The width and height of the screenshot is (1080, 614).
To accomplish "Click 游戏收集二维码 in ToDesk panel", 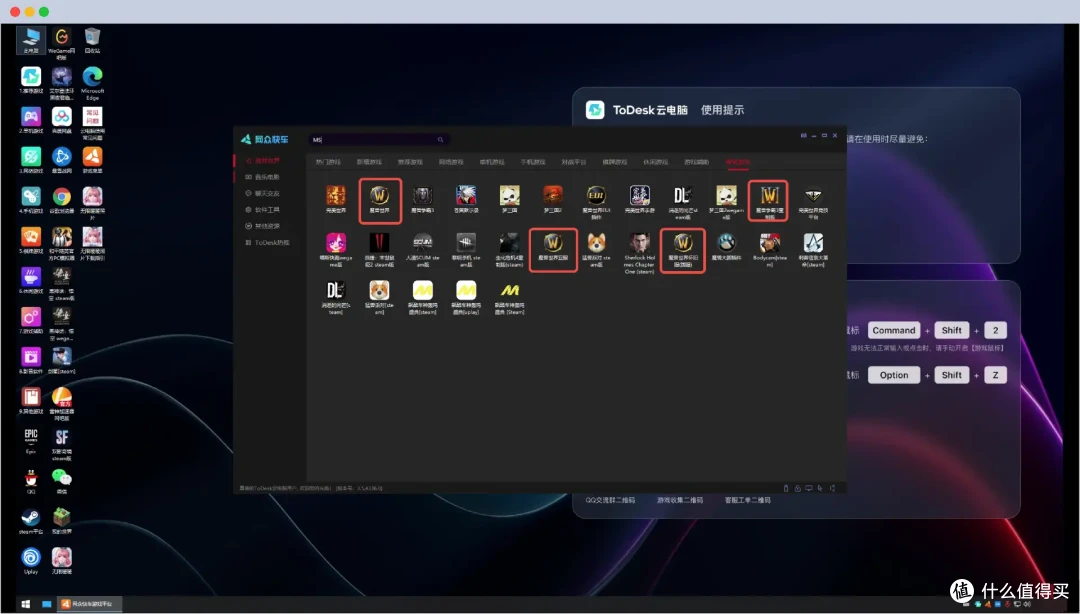I will coord(680,500).
